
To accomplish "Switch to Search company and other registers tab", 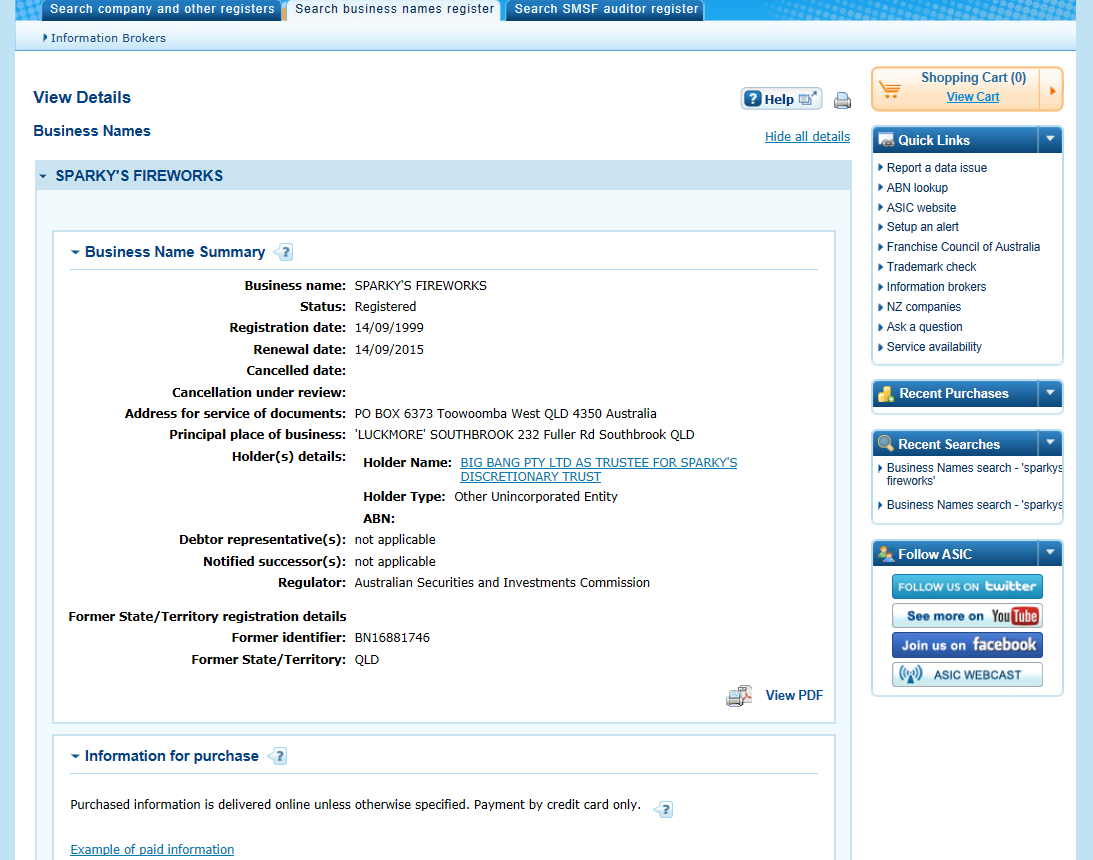I will (x=162, y=10).
